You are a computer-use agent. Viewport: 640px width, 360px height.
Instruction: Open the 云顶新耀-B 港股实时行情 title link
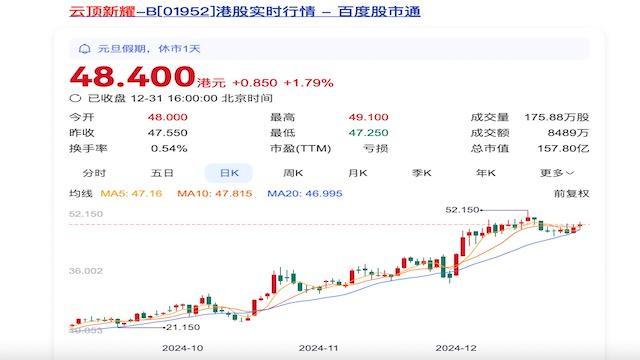coord(245,11)
